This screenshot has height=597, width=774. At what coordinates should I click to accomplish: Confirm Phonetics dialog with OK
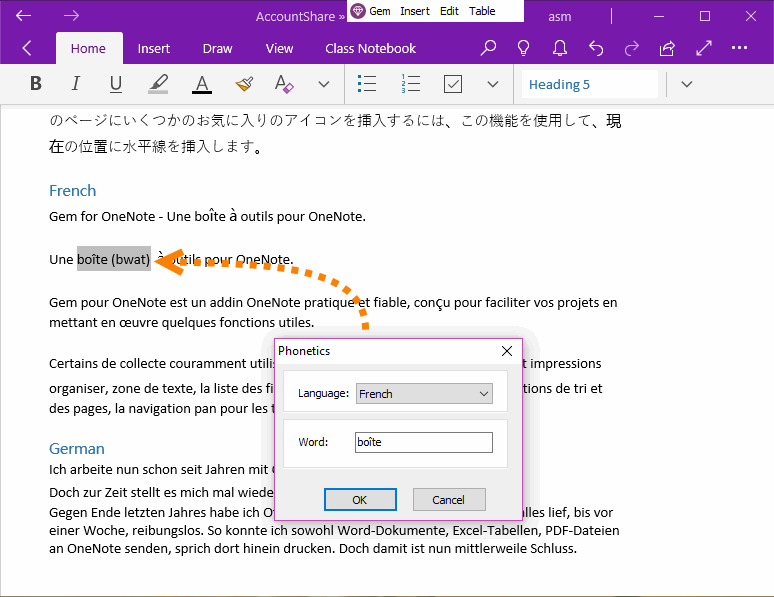(x=360, y=500)
